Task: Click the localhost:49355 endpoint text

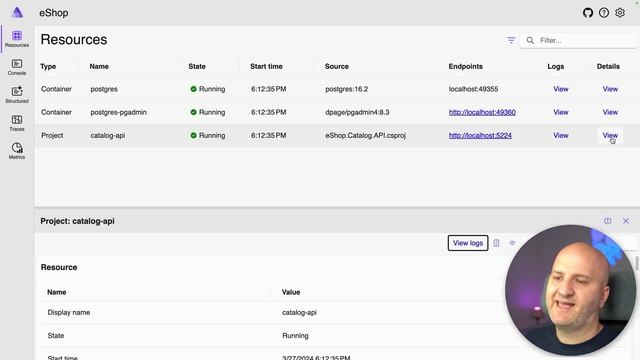Action: pyautogui.click(x=473, y=89)
